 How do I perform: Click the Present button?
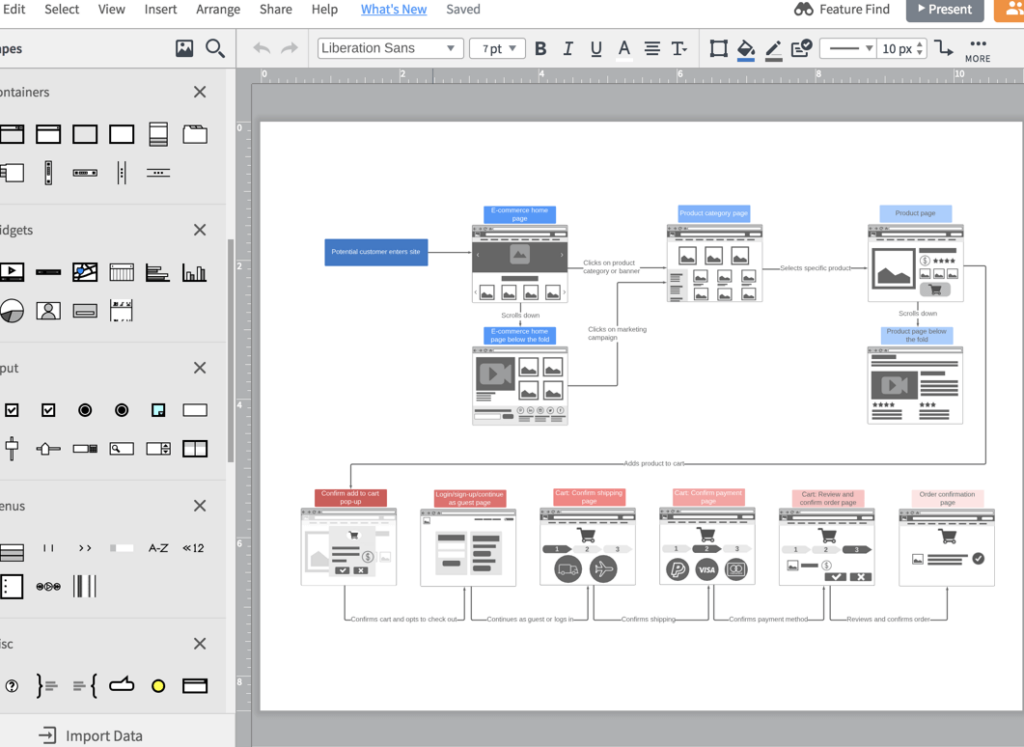[944, 9]
